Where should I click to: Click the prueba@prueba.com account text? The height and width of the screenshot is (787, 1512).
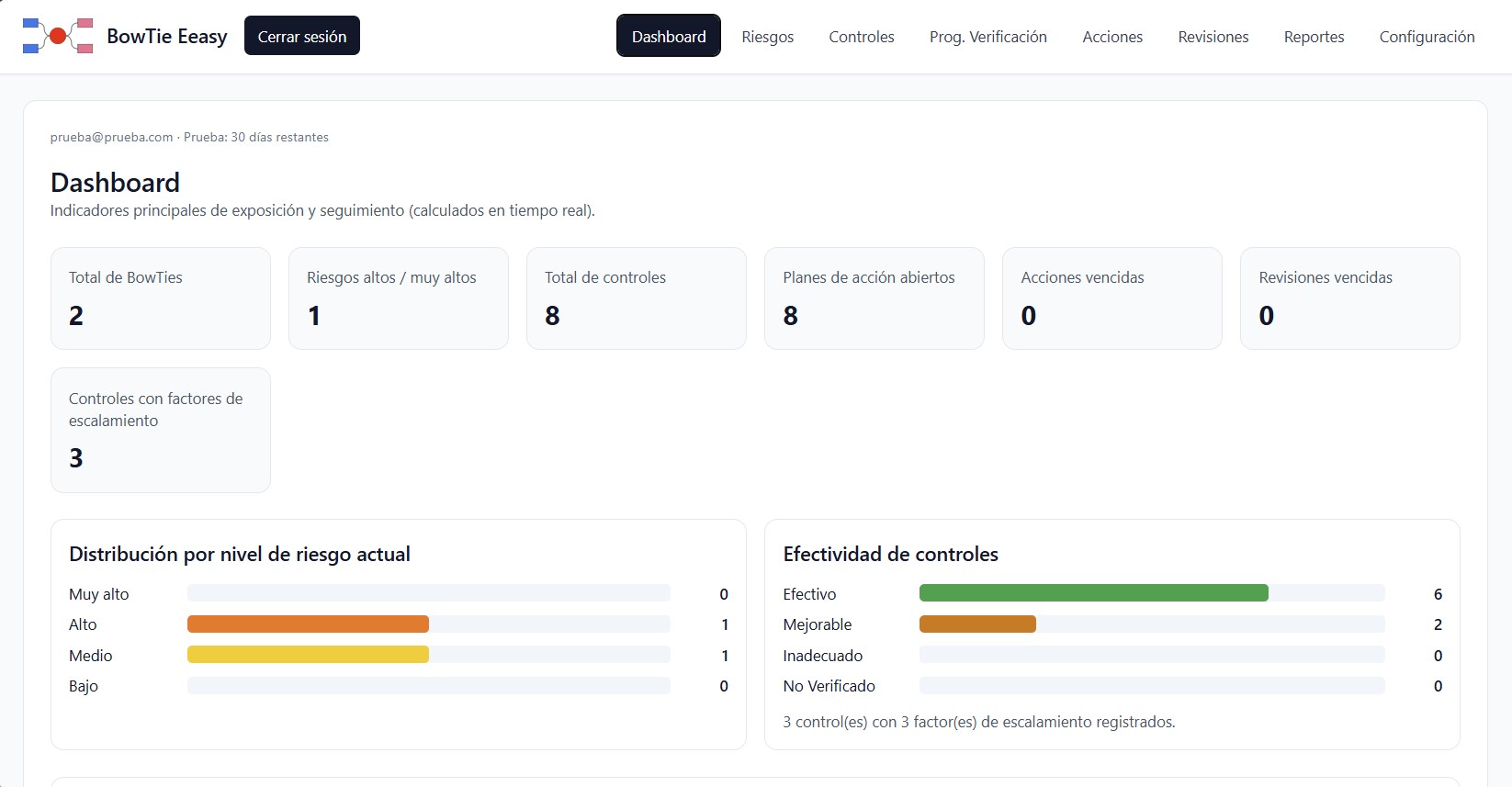(111, 137)
